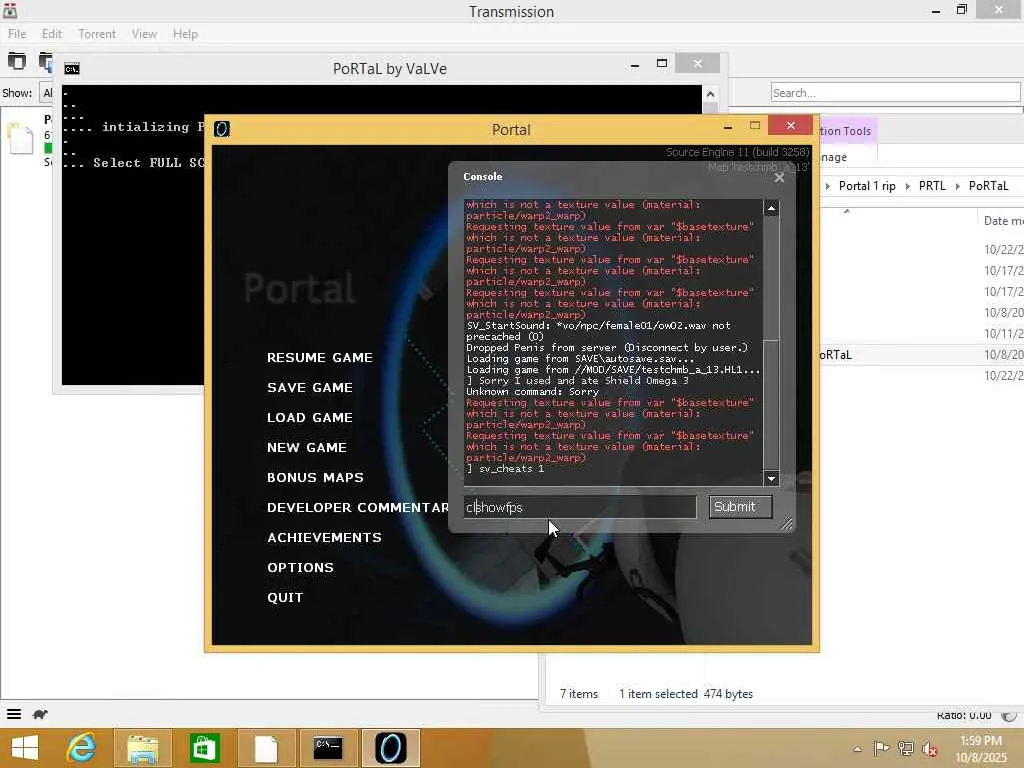The image size is (1024, 768).
Task: Open the File menu in Transmission
Action: (17, 34)
